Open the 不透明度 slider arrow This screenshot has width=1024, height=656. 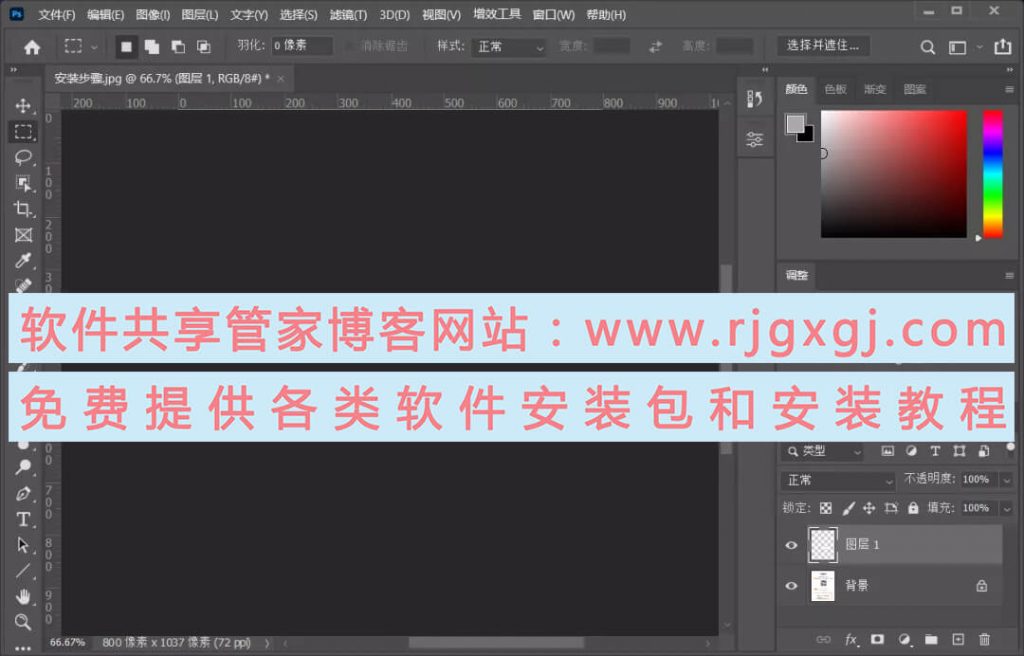1006,480
